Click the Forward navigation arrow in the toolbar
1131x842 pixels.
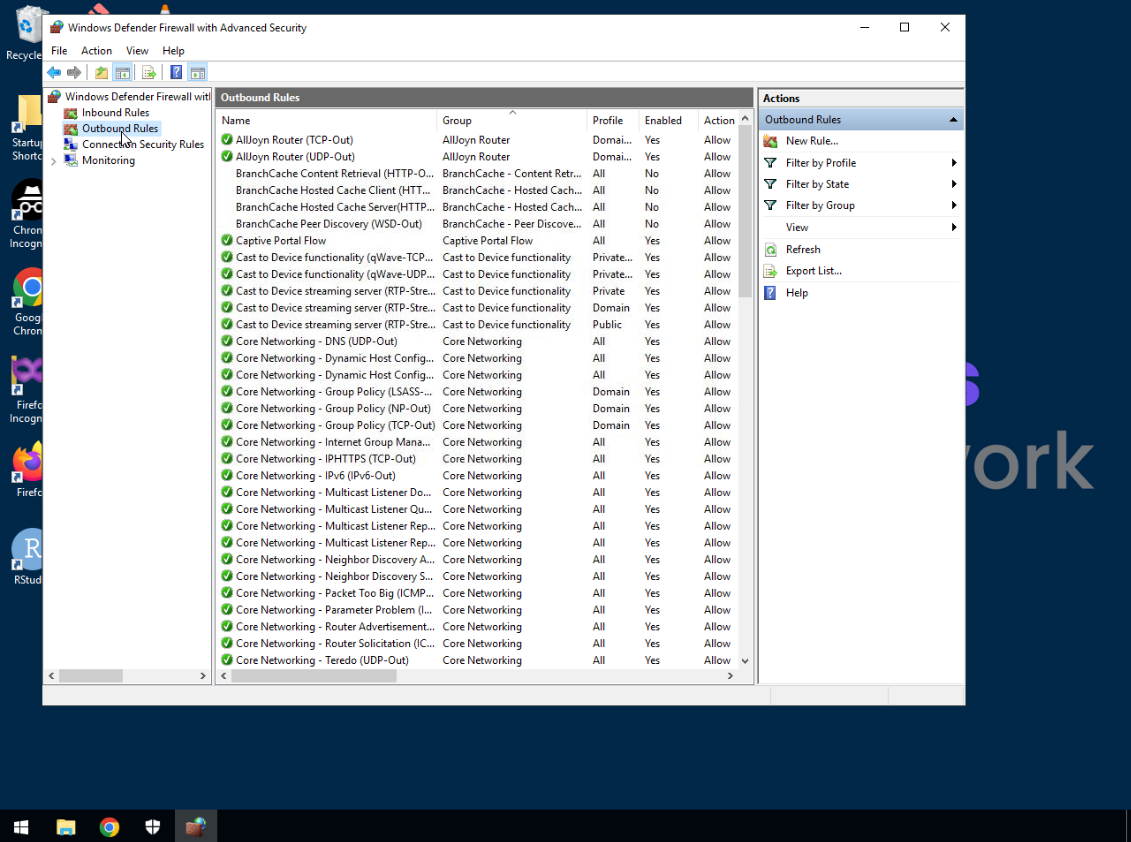(73, 71)
